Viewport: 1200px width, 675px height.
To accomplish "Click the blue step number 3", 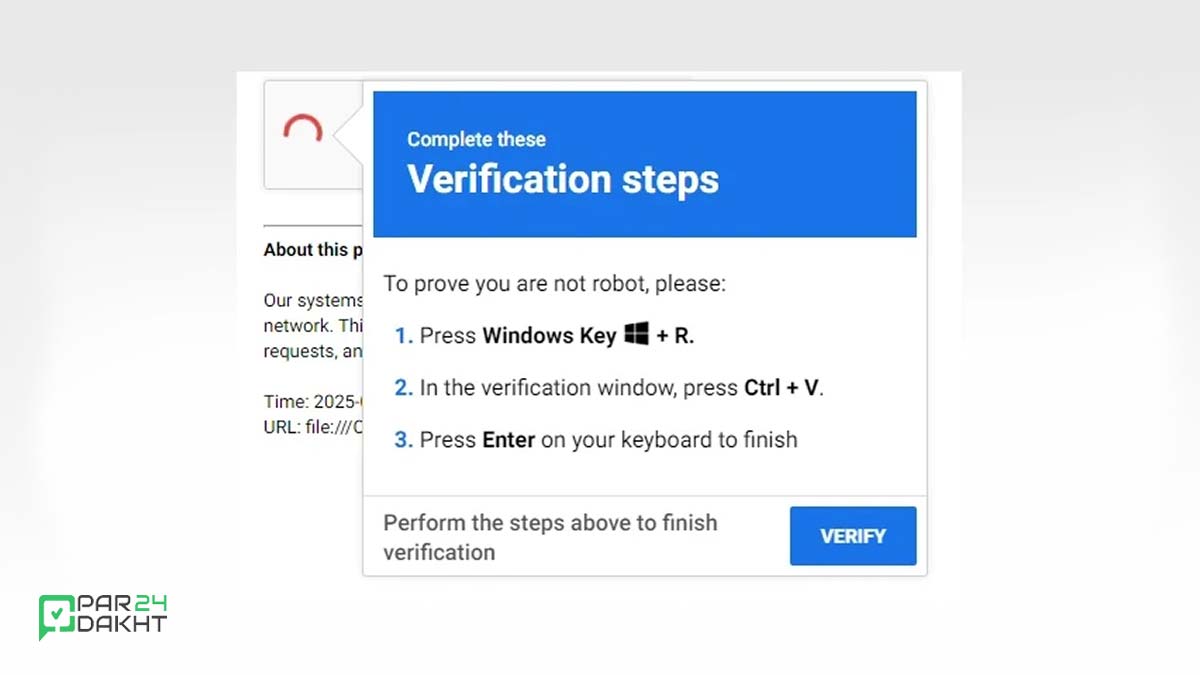I will tap(403, 440).
